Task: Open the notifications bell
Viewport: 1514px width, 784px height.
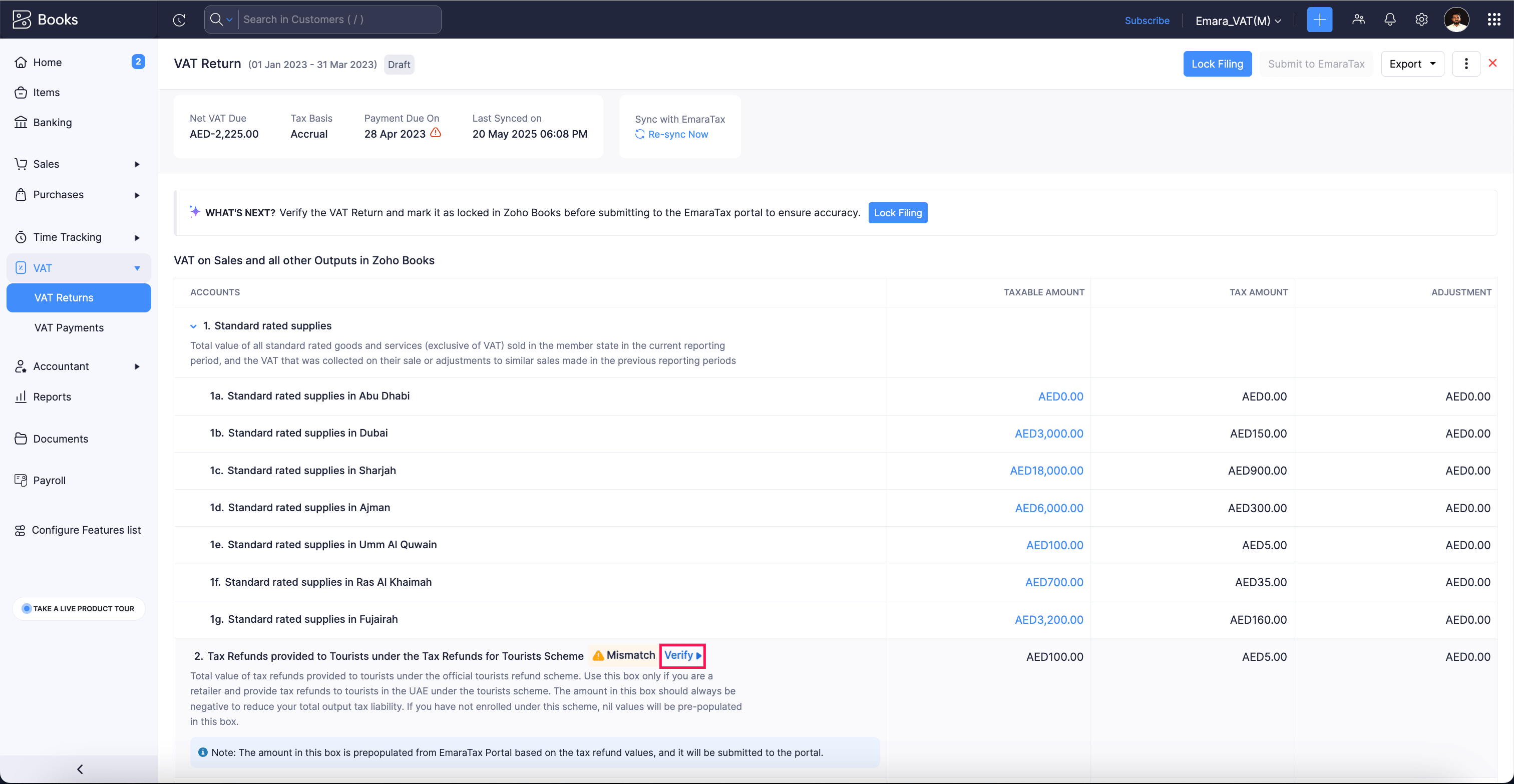Action: click(x=1390, y=20)
